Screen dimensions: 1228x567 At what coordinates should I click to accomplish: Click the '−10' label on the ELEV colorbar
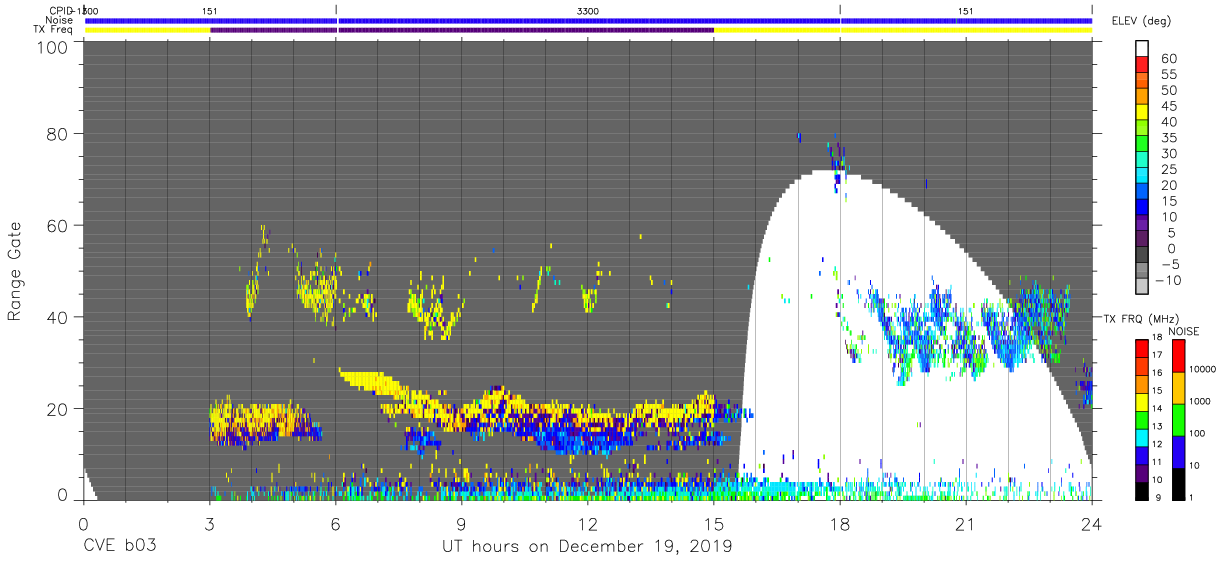1168,280
